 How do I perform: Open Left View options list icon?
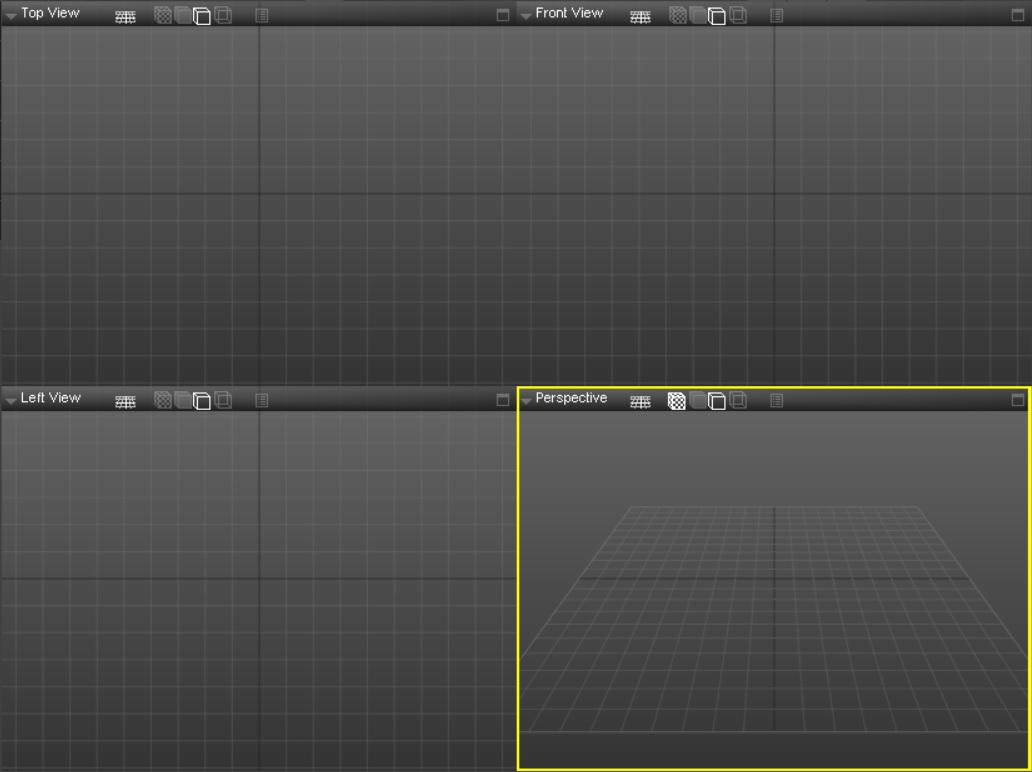(261, 400)
